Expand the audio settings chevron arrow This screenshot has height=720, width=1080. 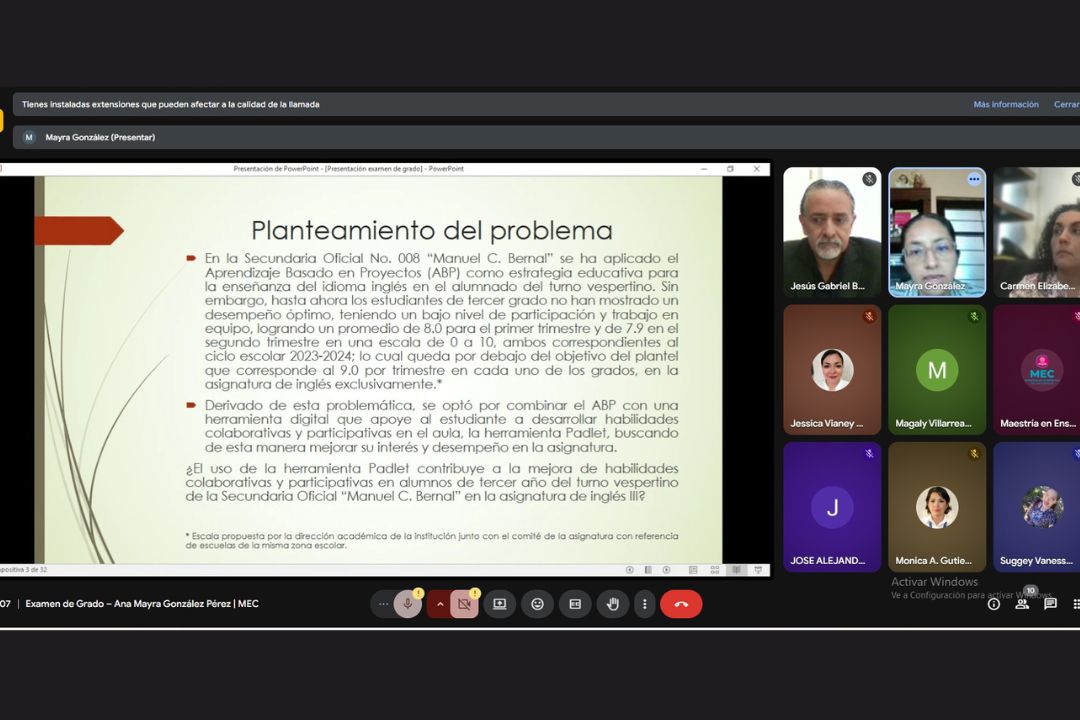(x=438, y=604)
